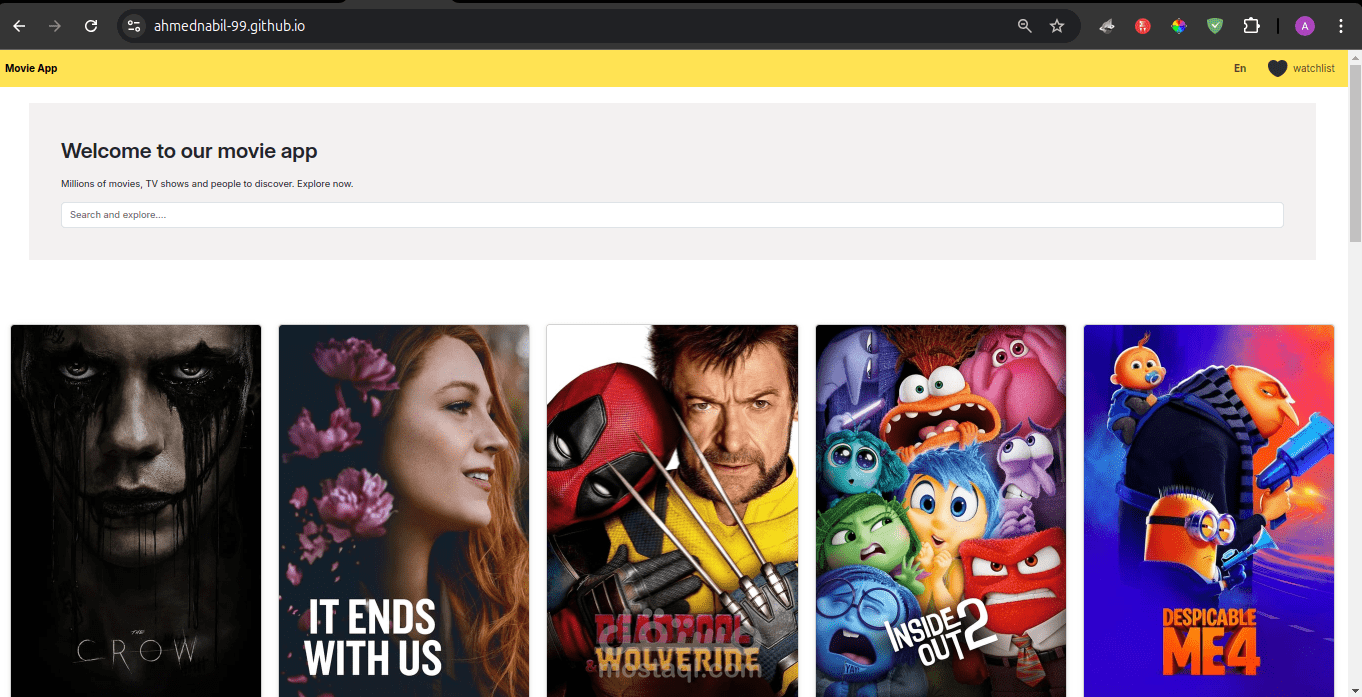Viewport: 1362px width, 697px height.
Task: Click the 'Millions of movies, TV shows' text
Action: click(207, 184)
